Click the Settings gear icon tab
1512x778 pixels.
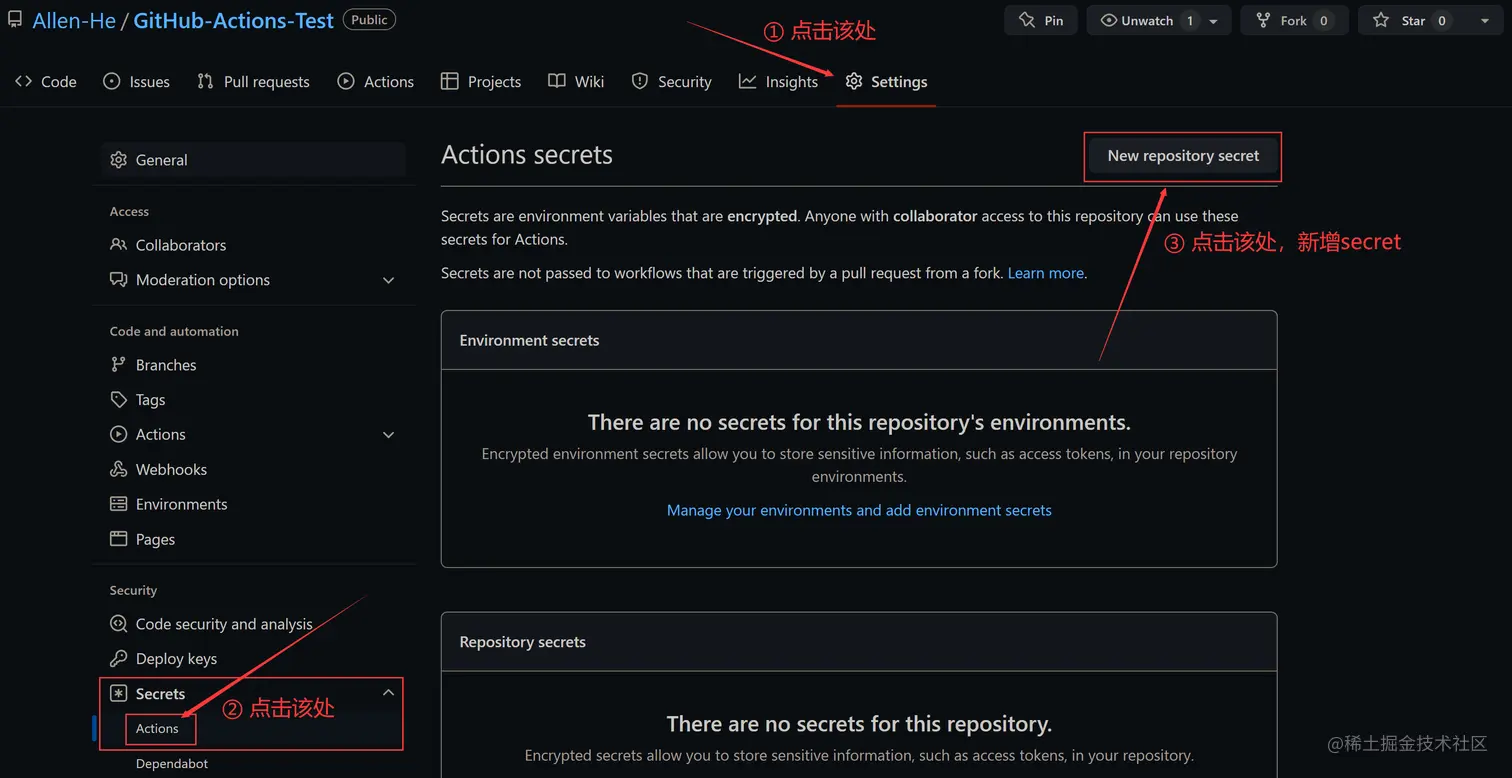854,82
